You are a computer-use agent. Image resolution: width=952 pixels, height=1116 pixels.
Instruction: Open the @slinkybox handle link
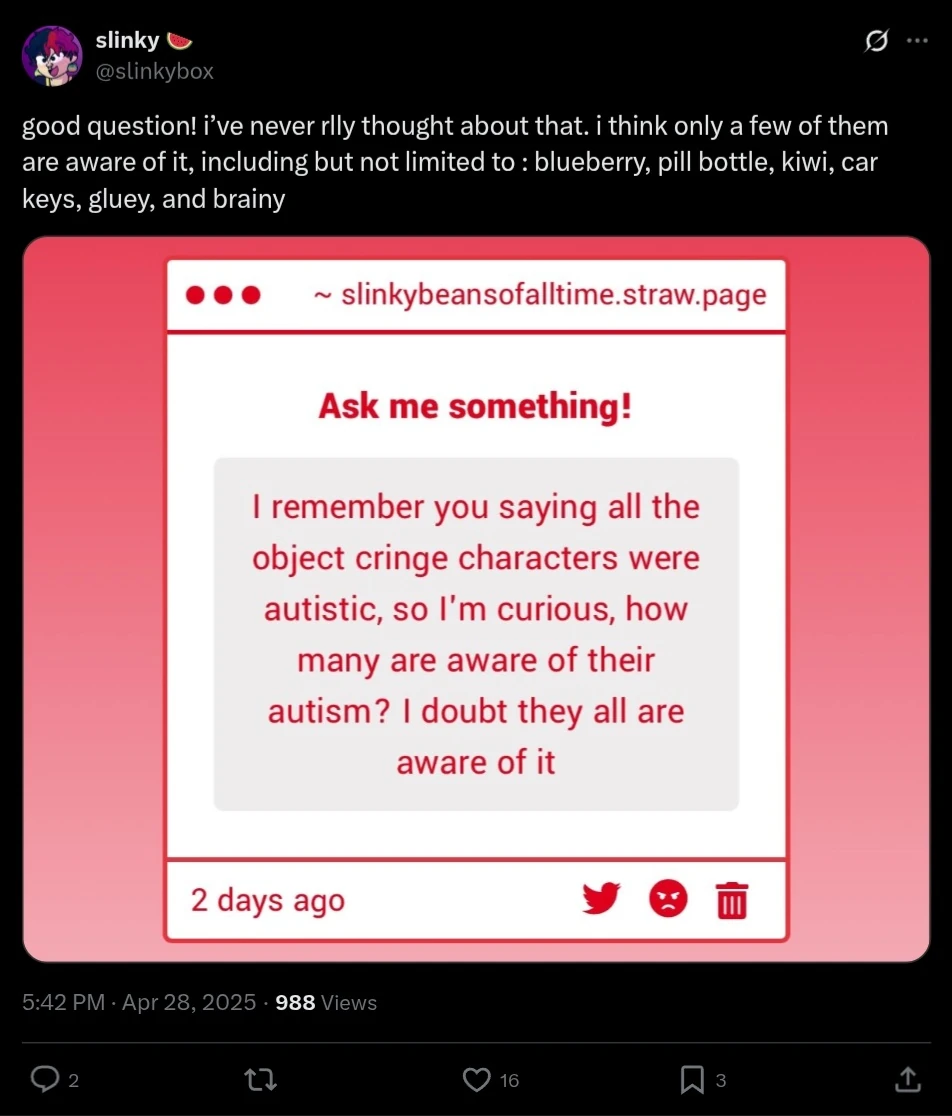coord(154,71)
